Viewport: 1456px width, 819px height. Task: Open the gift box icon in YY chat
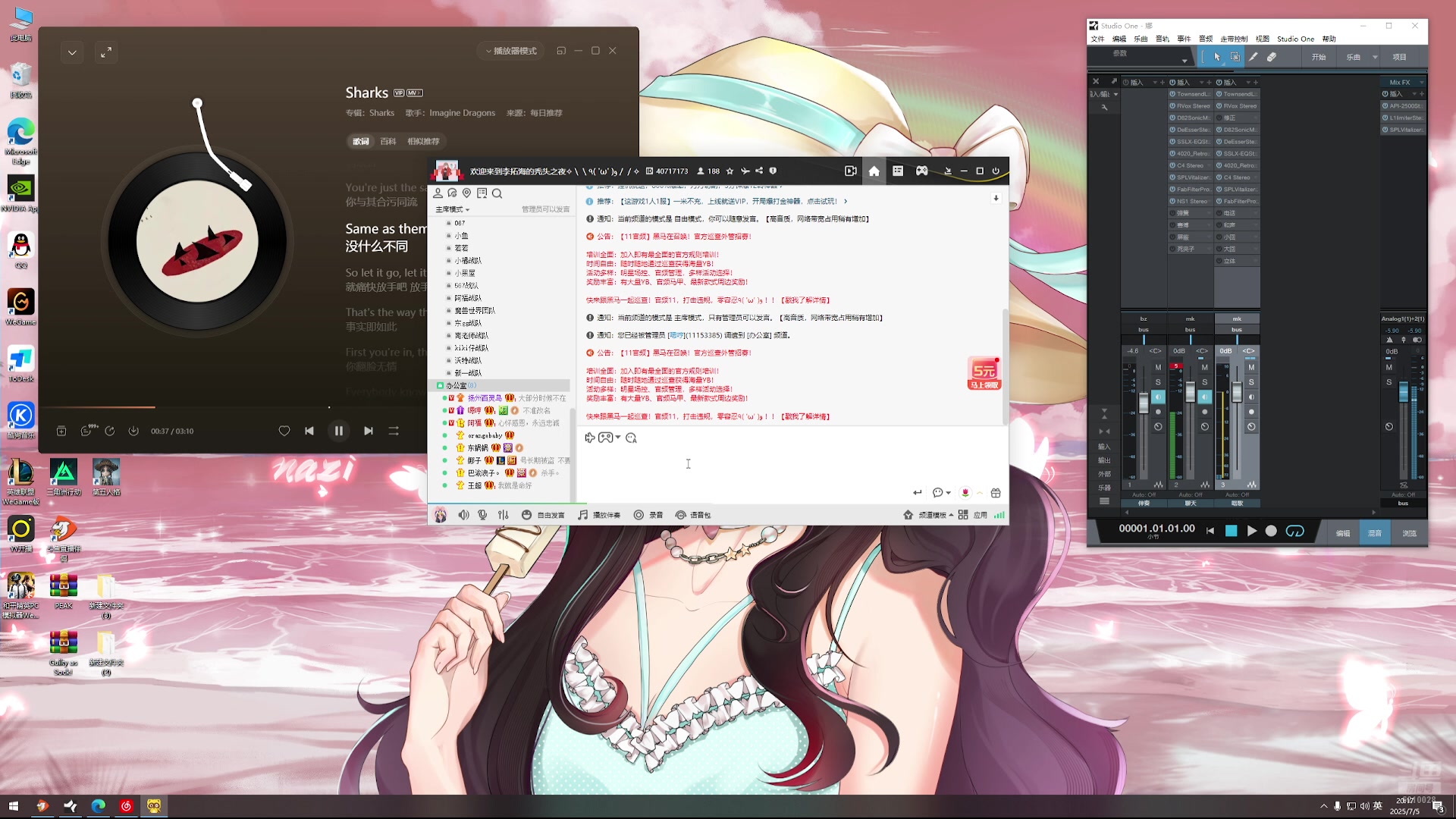point(996,493)
